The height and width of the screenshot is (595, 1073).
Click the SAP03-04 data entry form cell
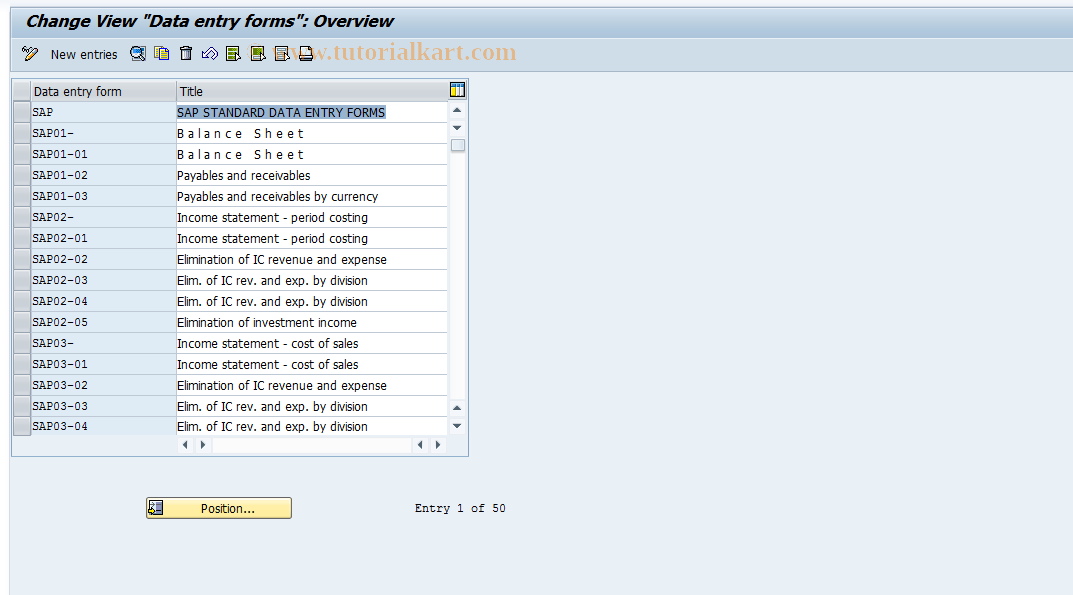pyautogui.click(x=103, y=426)
